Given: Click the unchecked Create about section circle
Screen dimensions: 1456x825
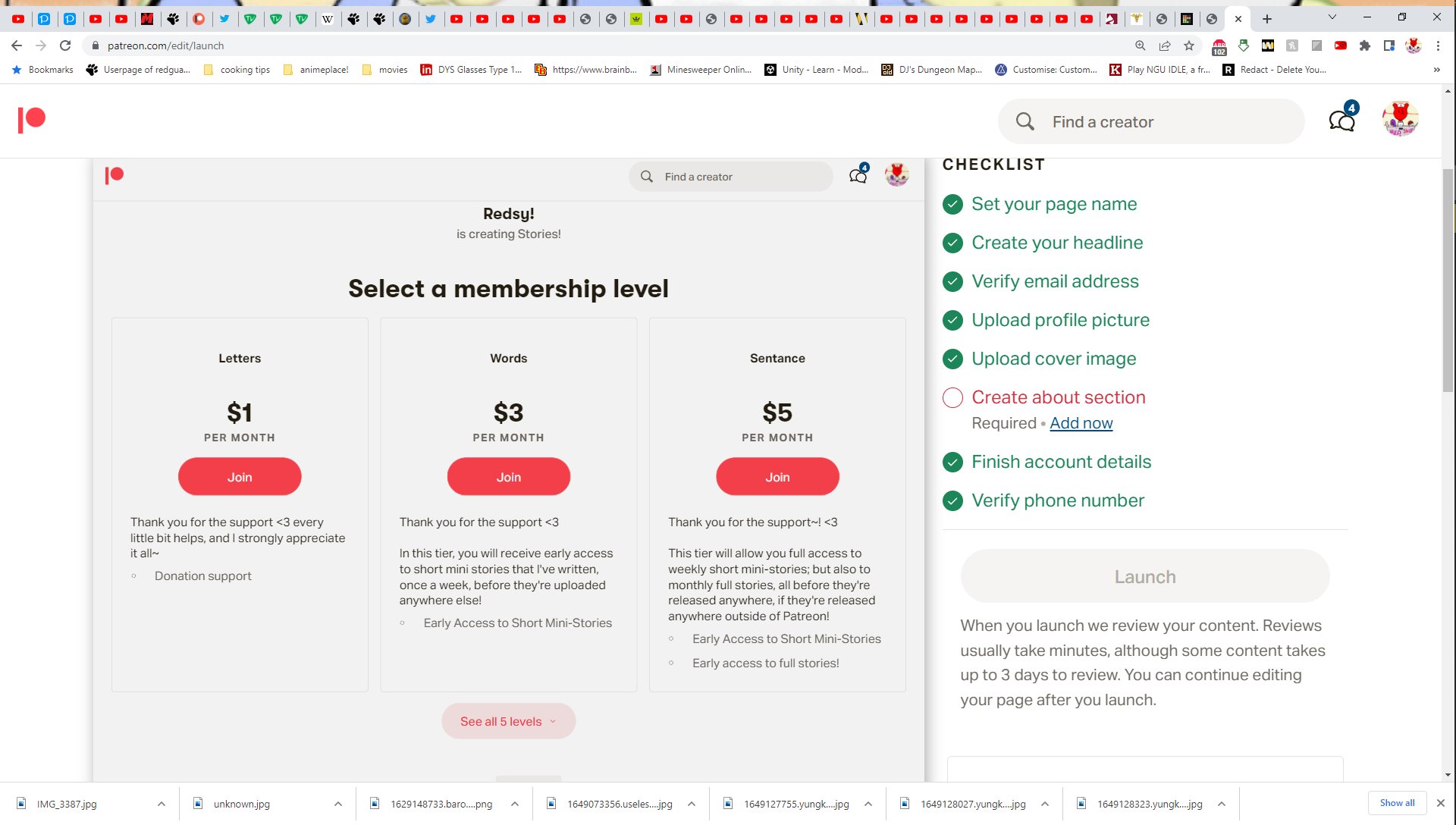Looking at the screenshot, I should pyautogui.click(x=952, y=397).
